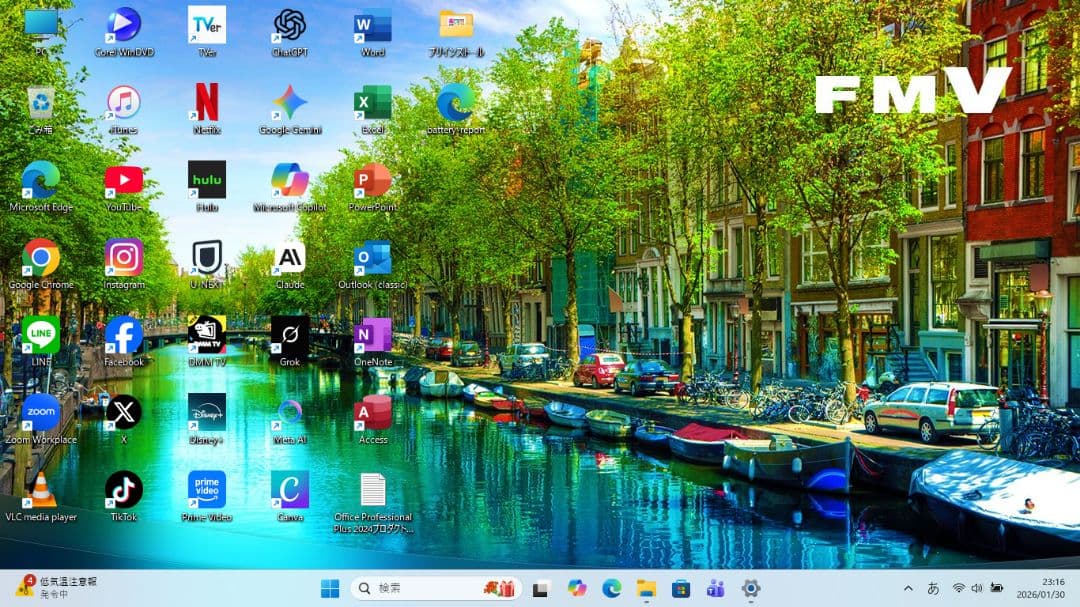Open the clock and notification panel

1042,589
